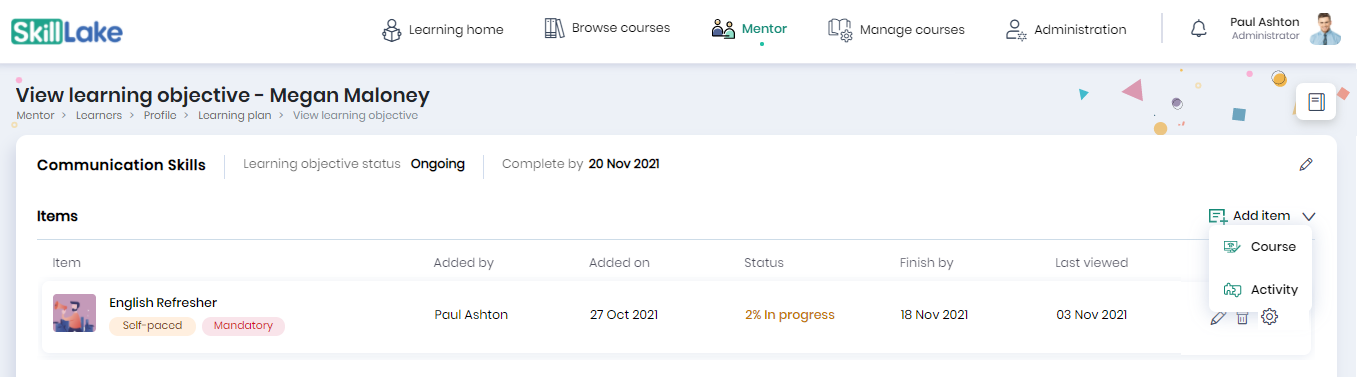Open Browse courses
The image size is (1366, 377).
pos(607,28)
